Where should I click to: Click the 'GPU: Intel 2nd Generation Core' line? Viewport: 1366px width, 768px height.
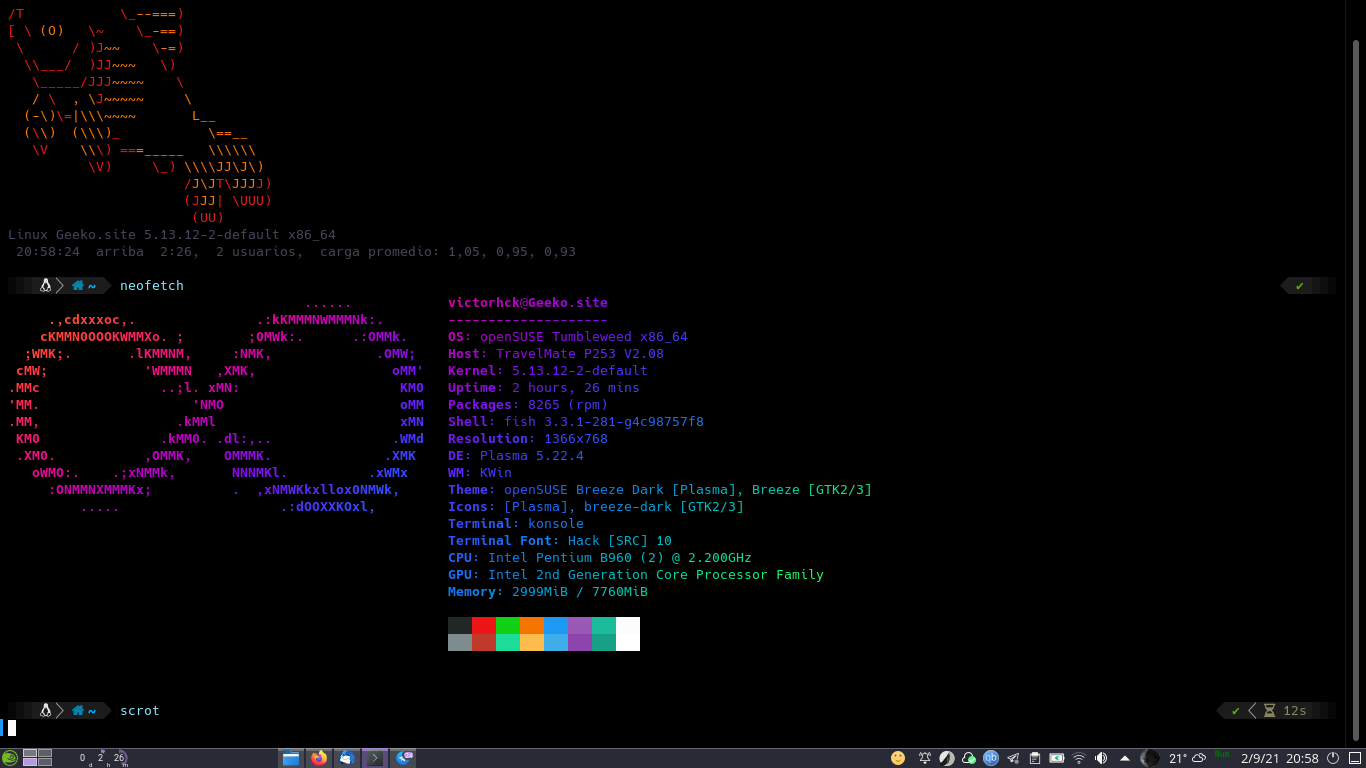pyautogui.click(x=636, y=575)
